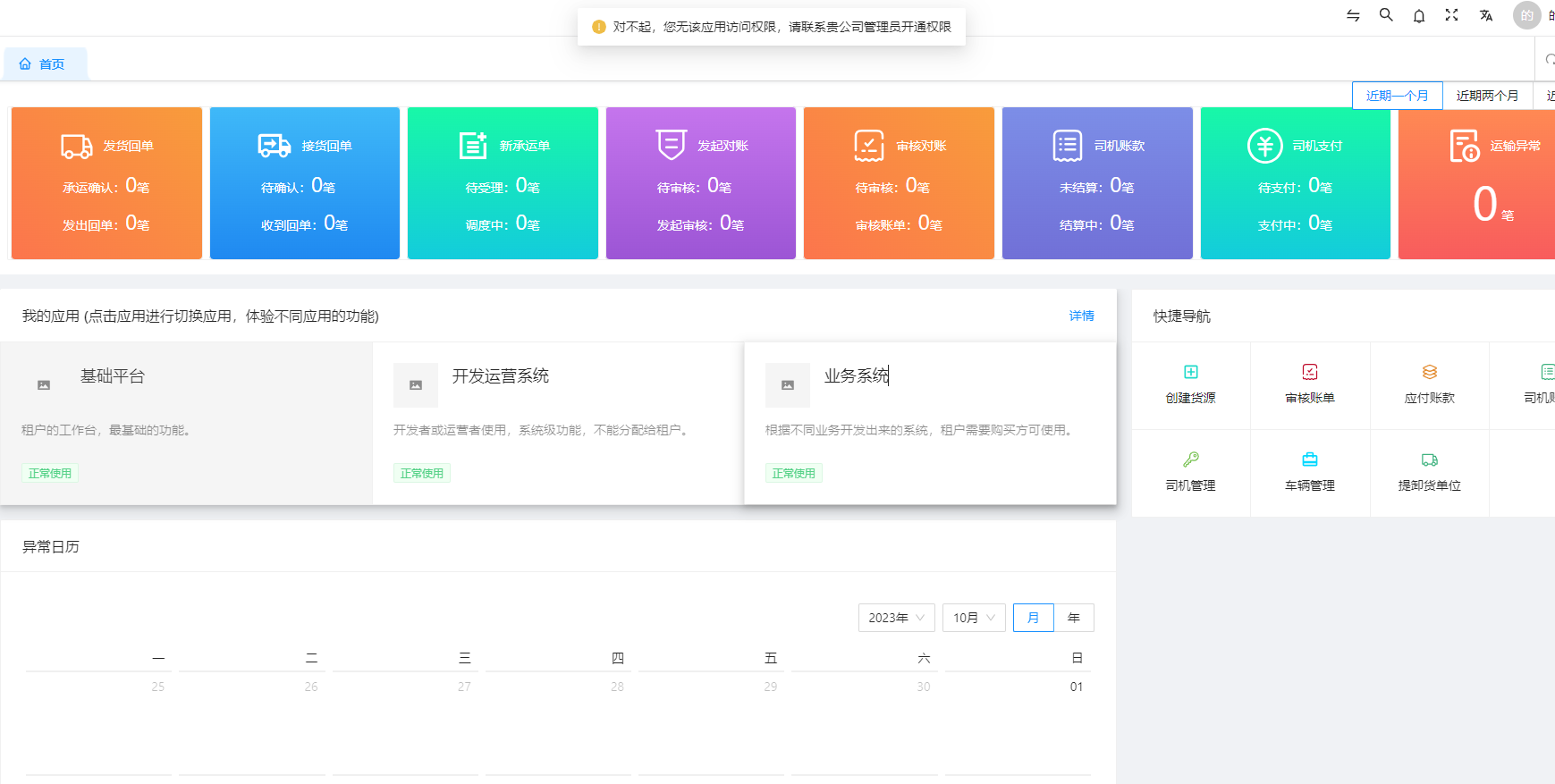Click 承运确认 count in 发货回单 card

(x=106, y=186)
